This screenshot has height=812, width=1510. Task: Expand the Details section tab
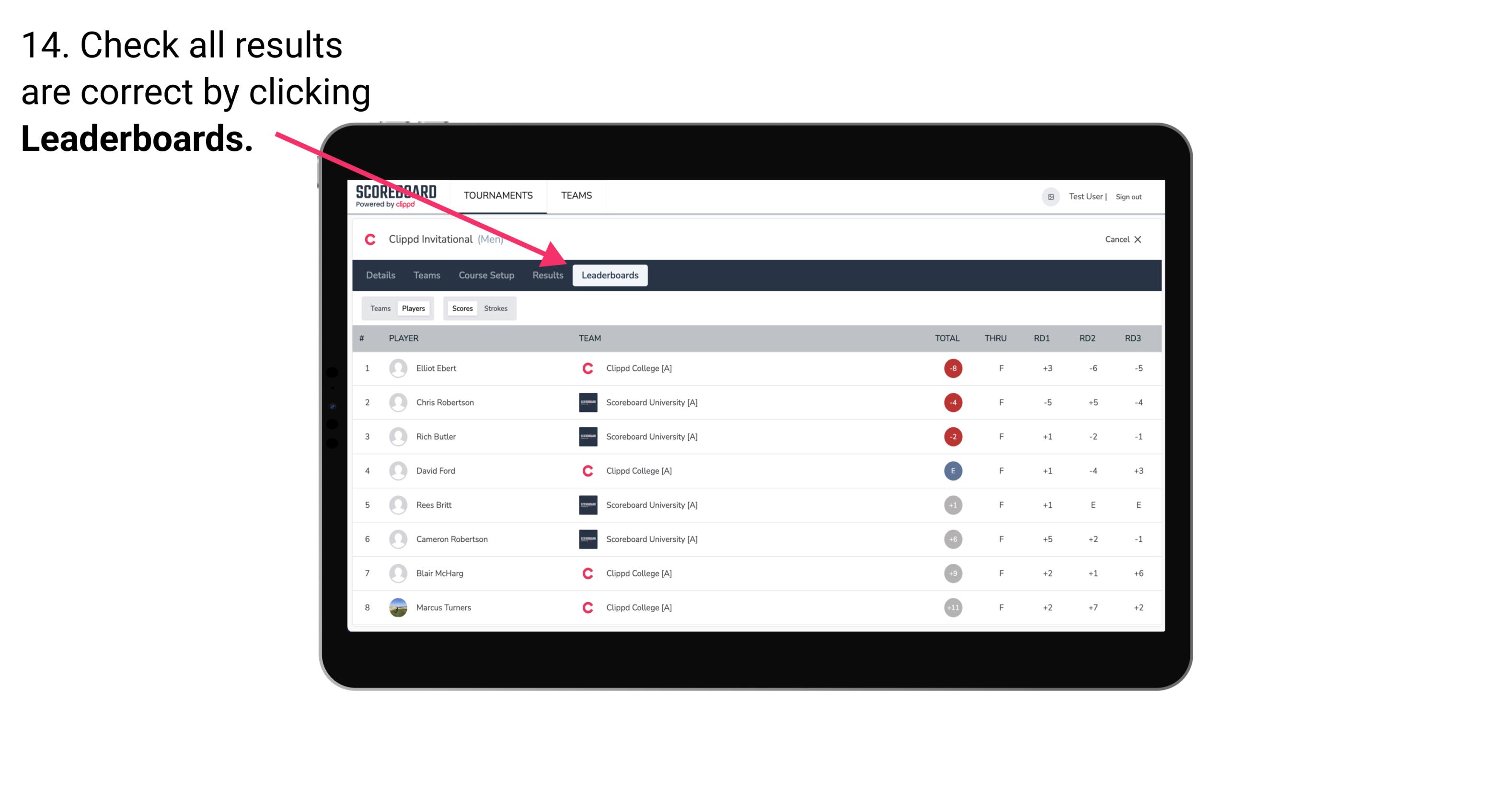[381, 275]
